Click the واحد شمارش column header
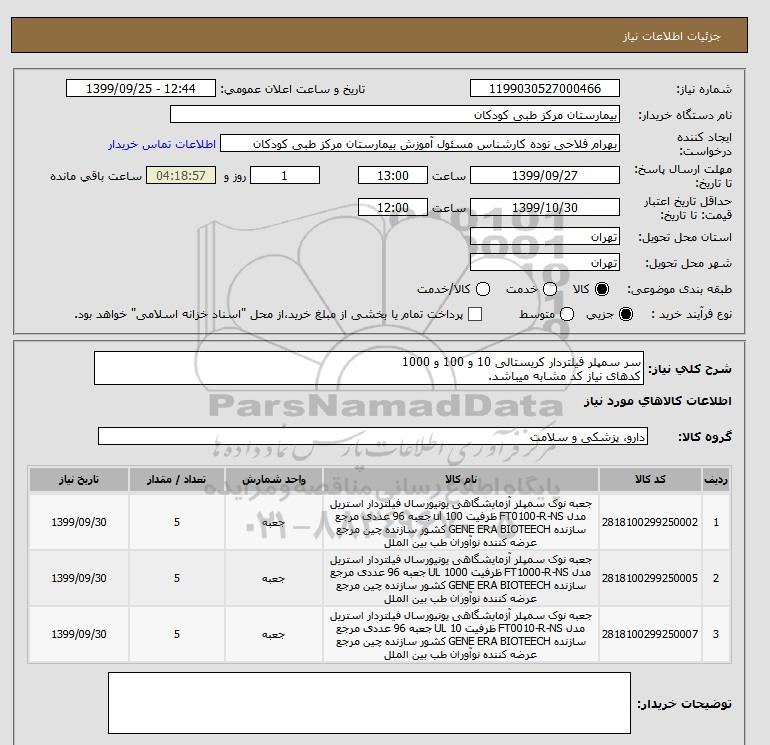770x745 pixels. (274, 479)
